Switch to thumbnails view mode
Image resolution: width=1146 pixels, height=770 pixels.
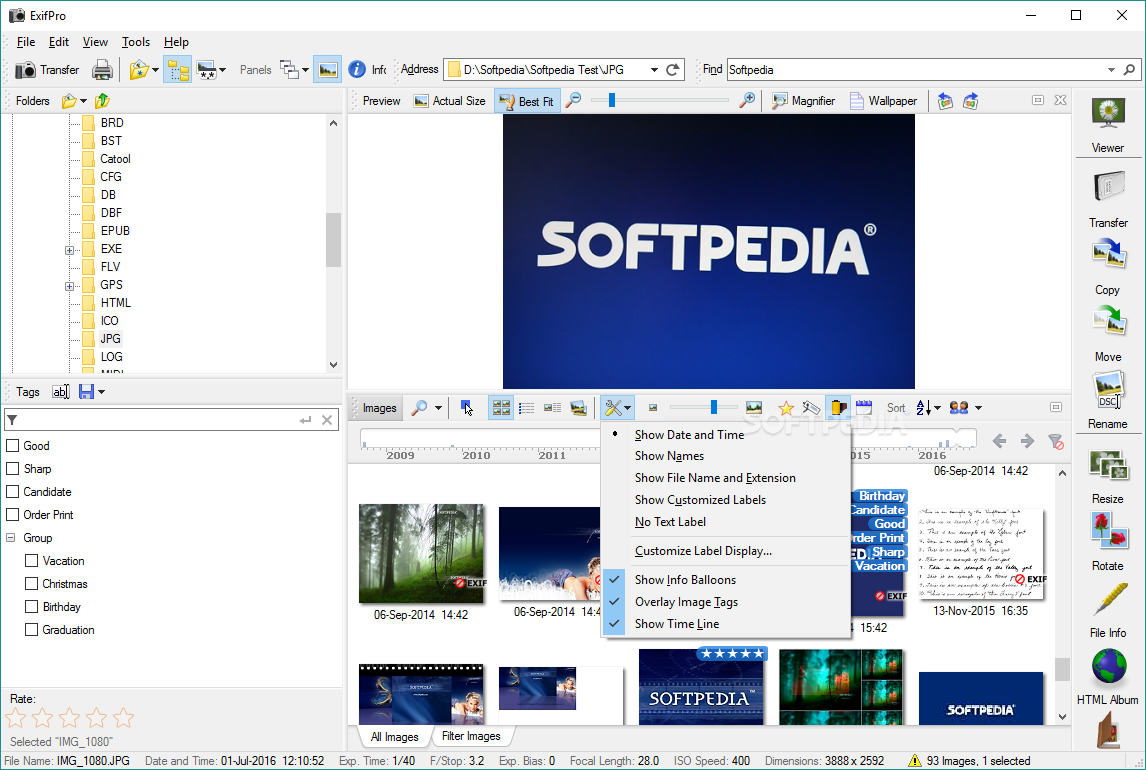coord(501,408)
